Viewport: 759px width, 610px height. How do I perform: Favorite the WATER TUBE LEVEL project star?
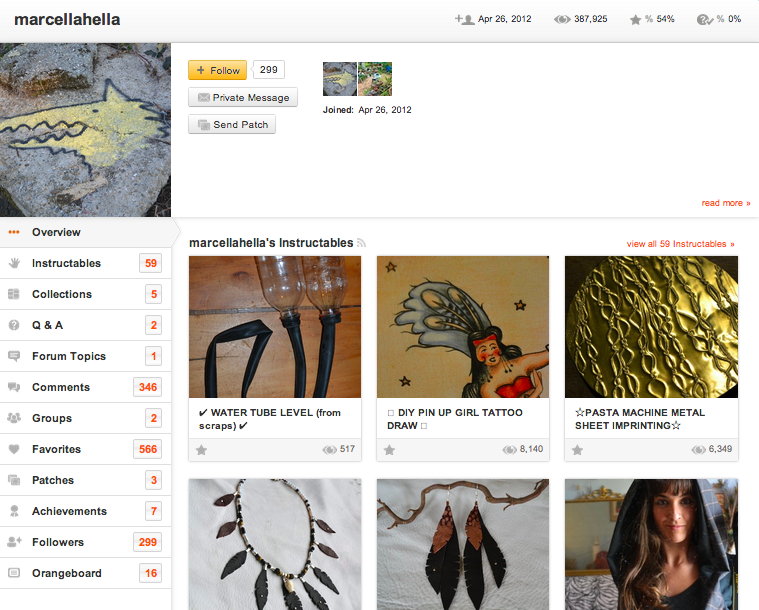click(x=201, y=450)
